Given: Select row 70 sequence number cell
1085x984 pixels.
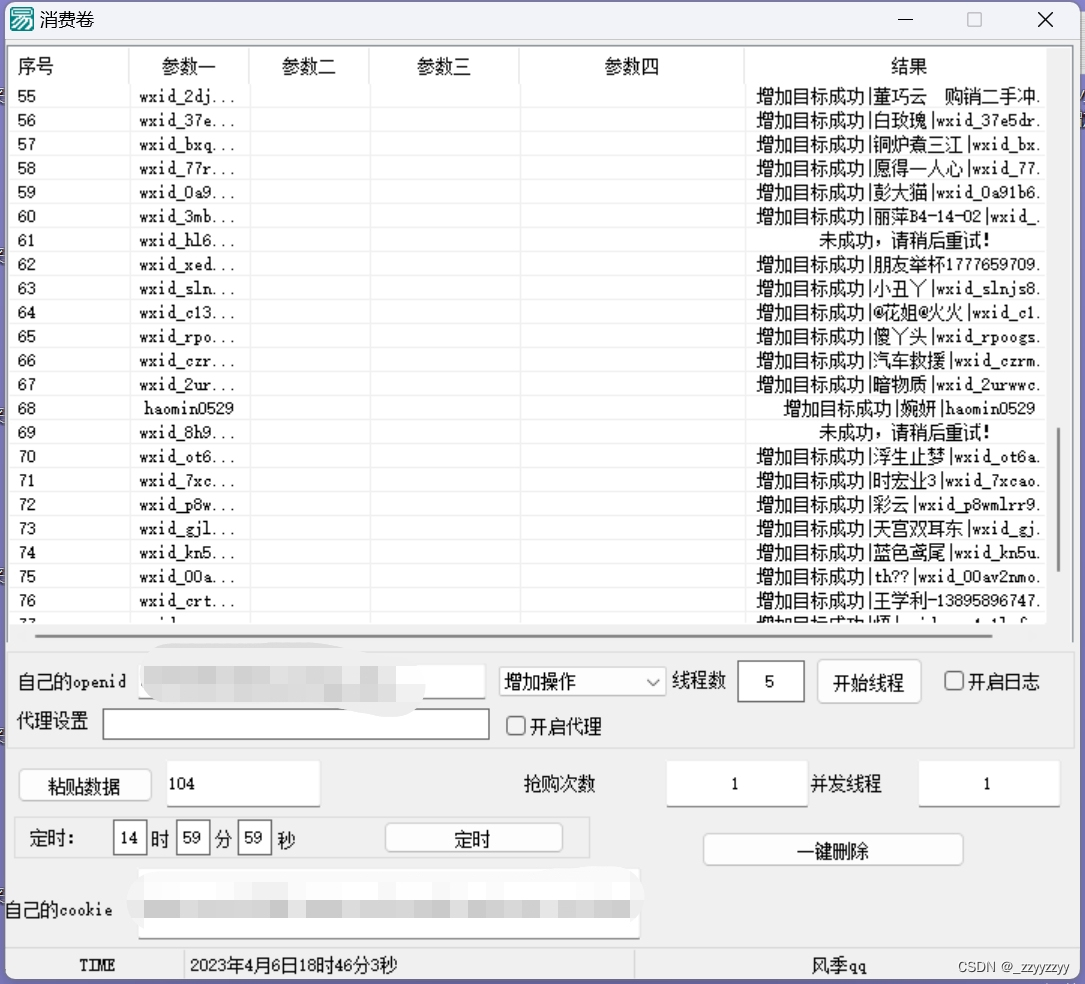Looking at the screenshot, I should click(x=69, y=456).
